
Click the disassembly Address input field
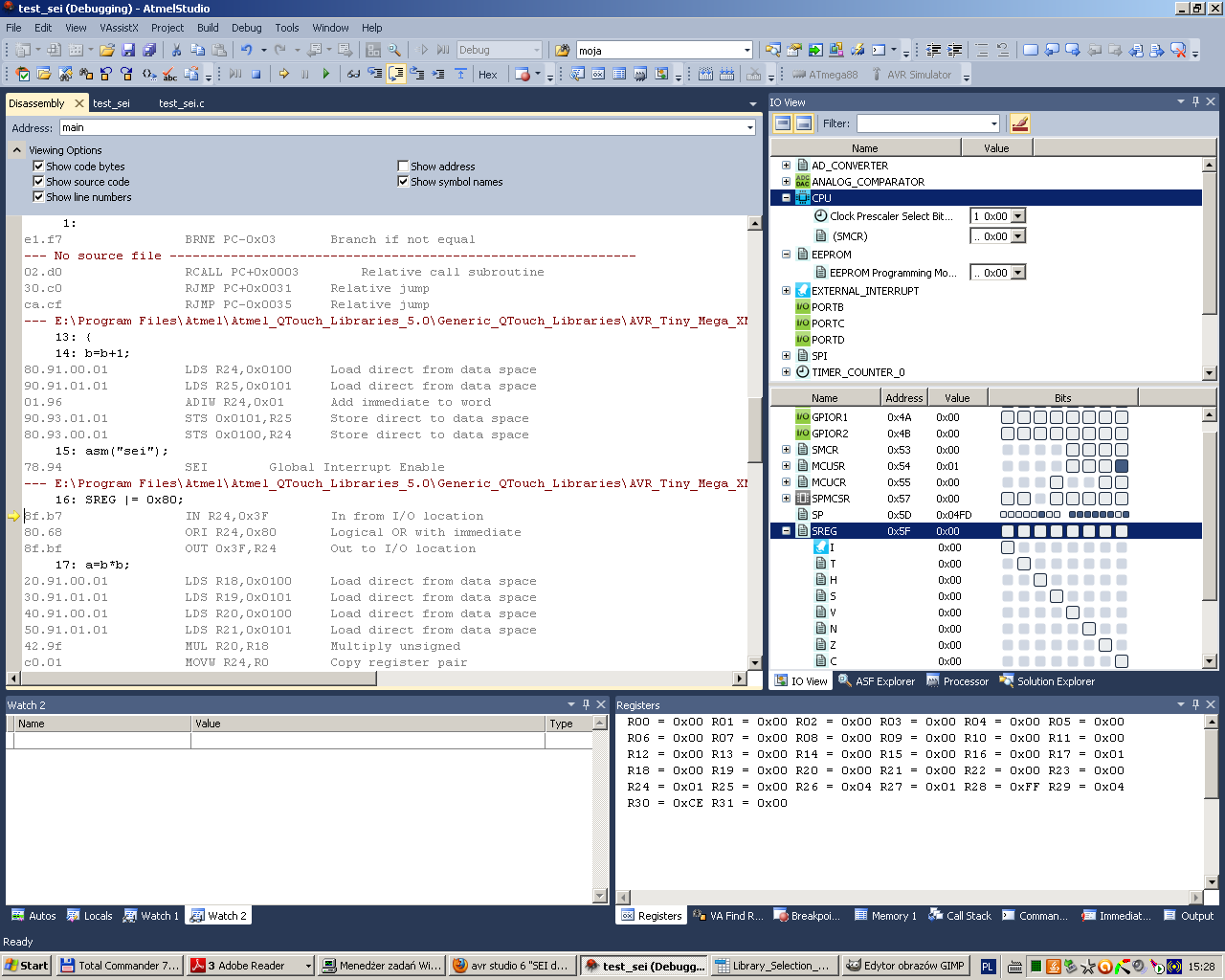pos(402,127)
